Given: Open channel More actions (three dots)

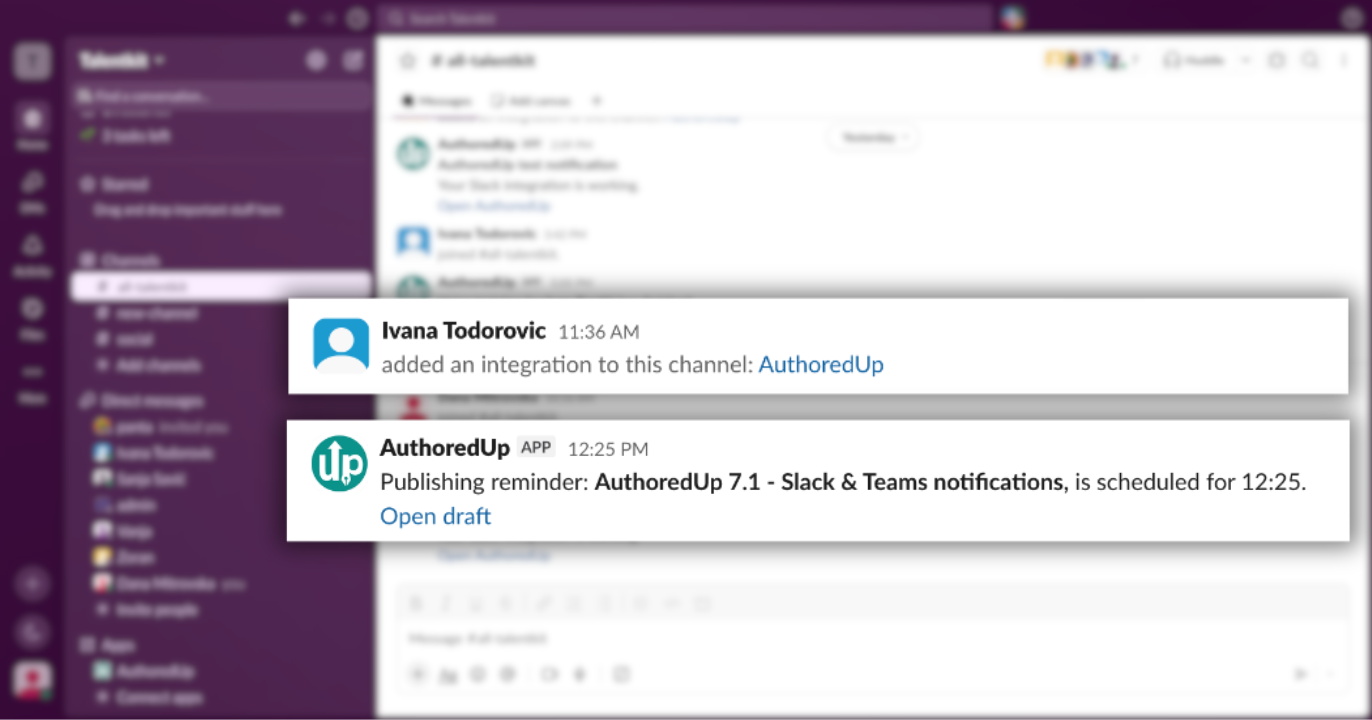Looking at the screenshot, I should click(1344, 61).
